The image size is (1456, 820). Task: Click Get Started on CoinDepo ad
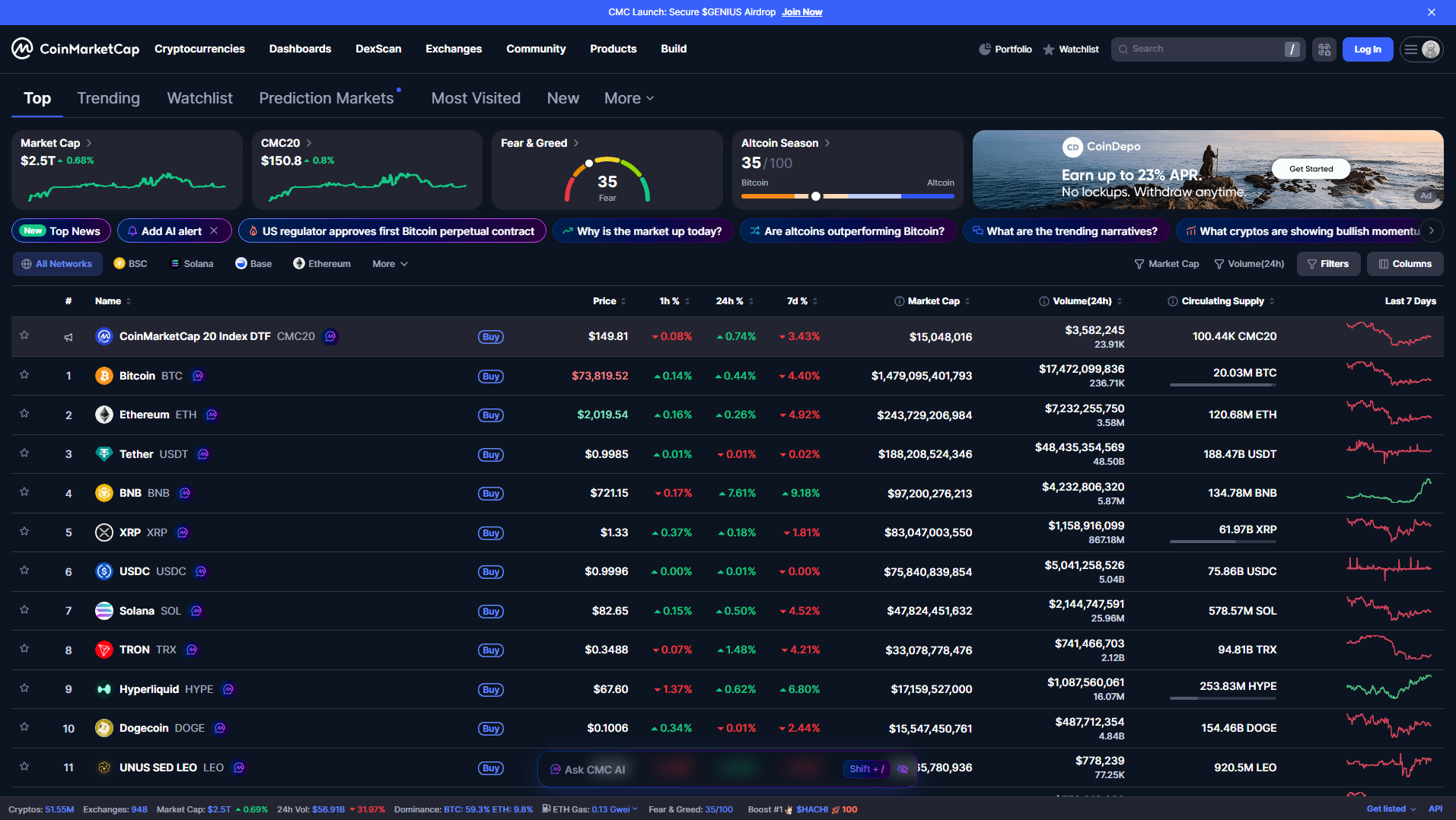pyautogui.click(x=1311, y=169)
